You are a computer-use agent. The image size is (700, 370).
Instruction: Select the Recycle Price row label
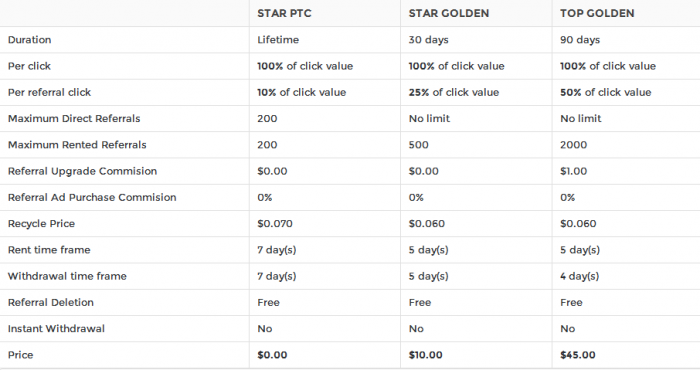(x=41, y=224)
